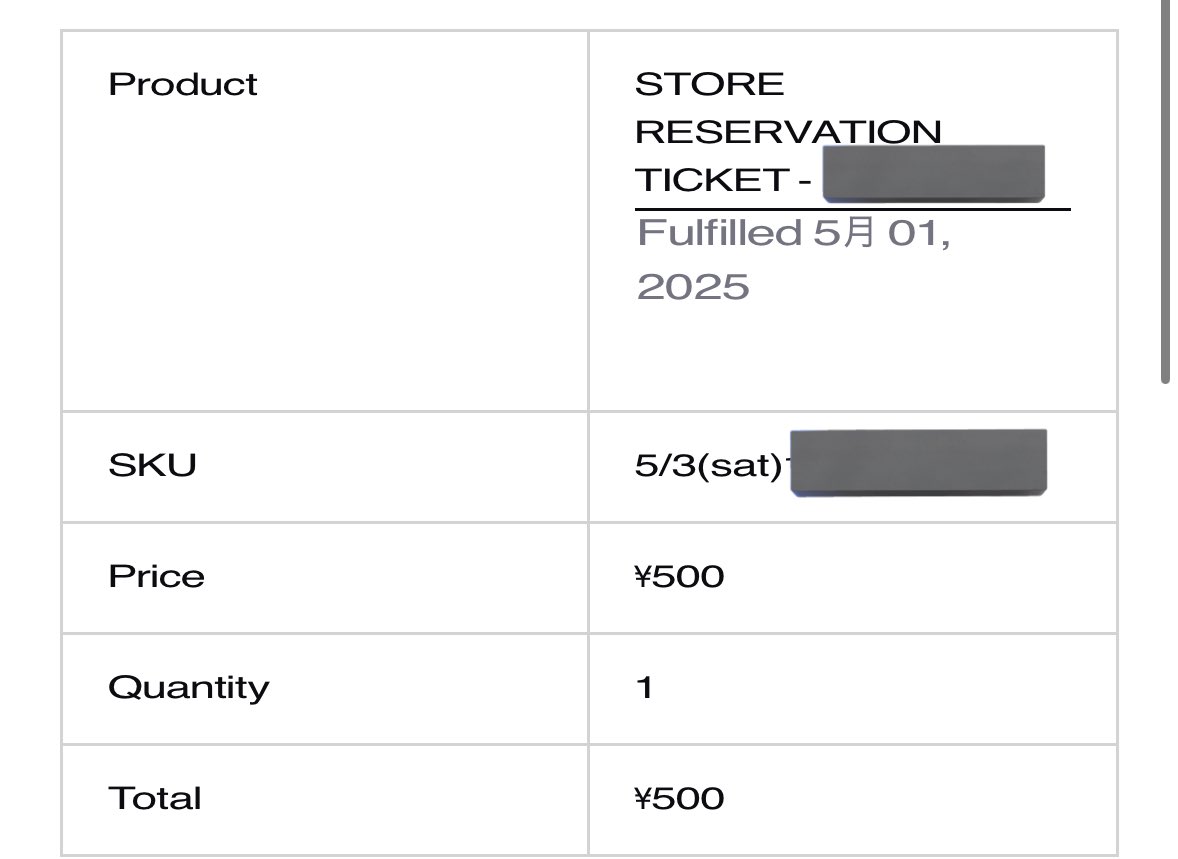This screenshot has width=1178, height=859.
Task: Click the gray redacted box in SKU row
Action: tap(917, 462)
